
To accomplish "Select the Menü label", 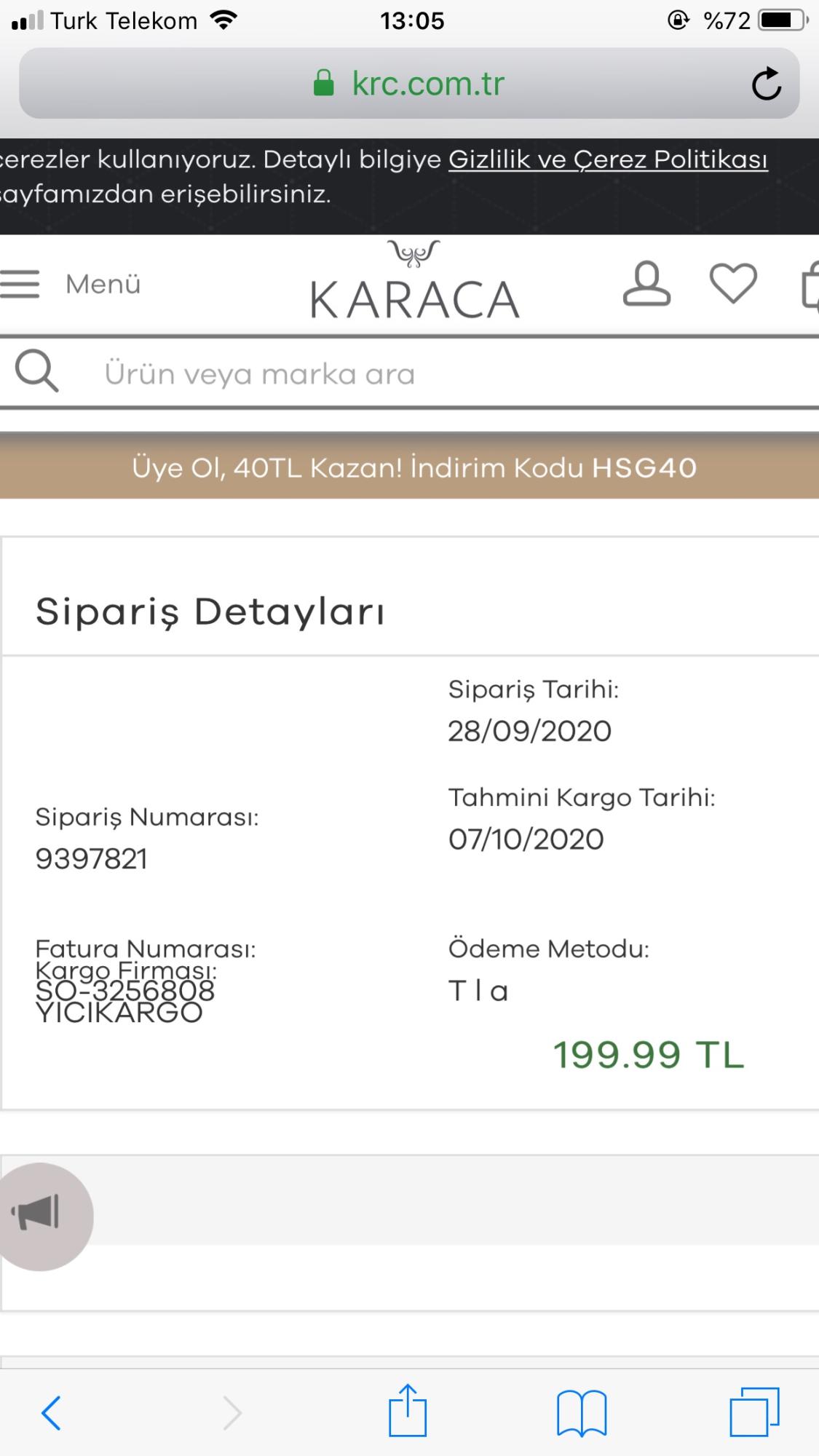I will click(x=103, y=285).
